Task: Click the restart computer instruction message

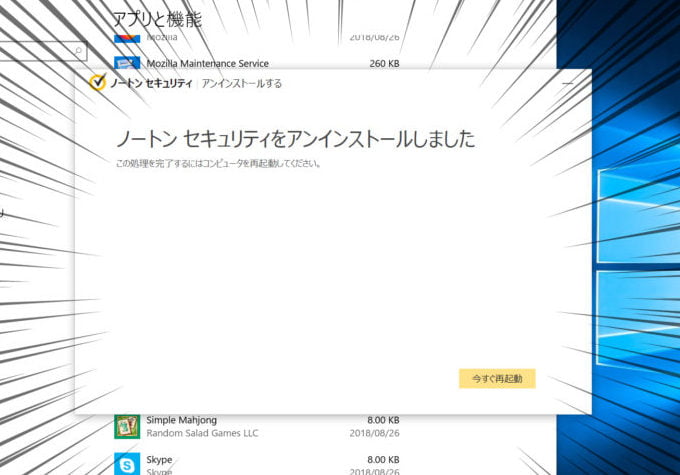Action: coord(218,164)
